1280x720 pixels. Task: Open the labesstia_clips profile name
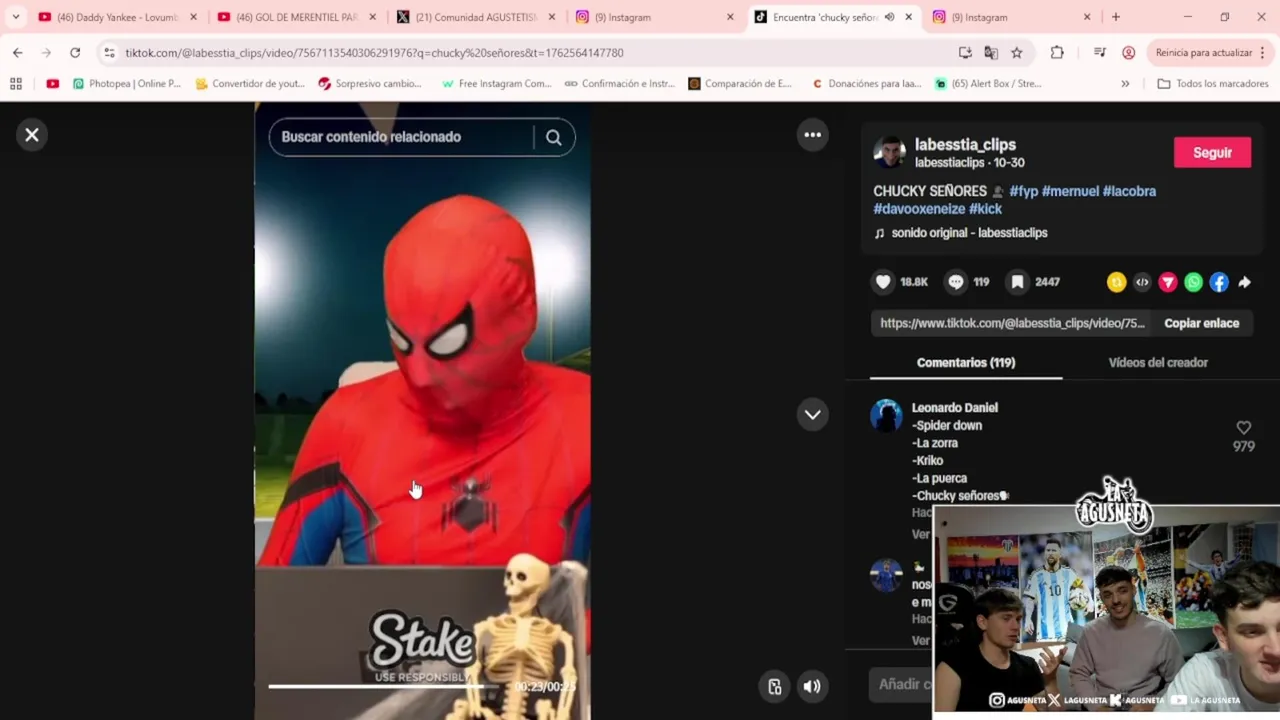965,145
